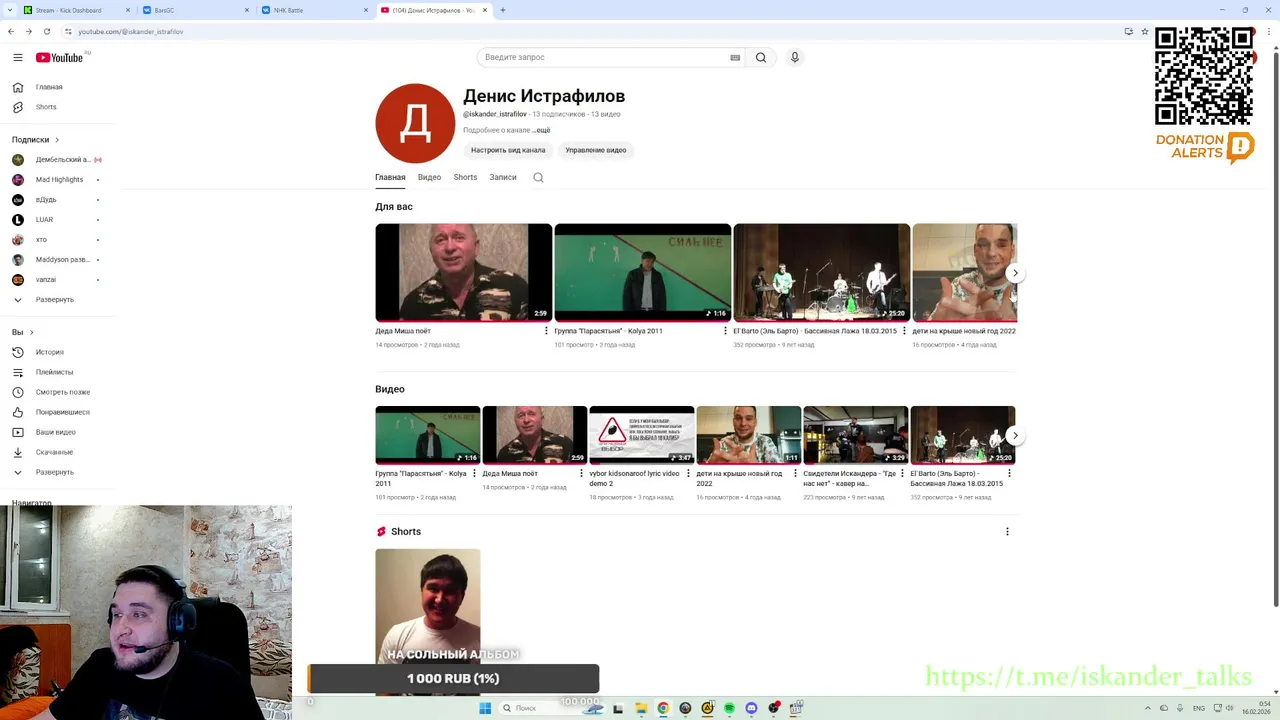Switch to Записи channel tab
Image resolution: width=1280 pixels, height=720 pixels.
pos(503,178)
